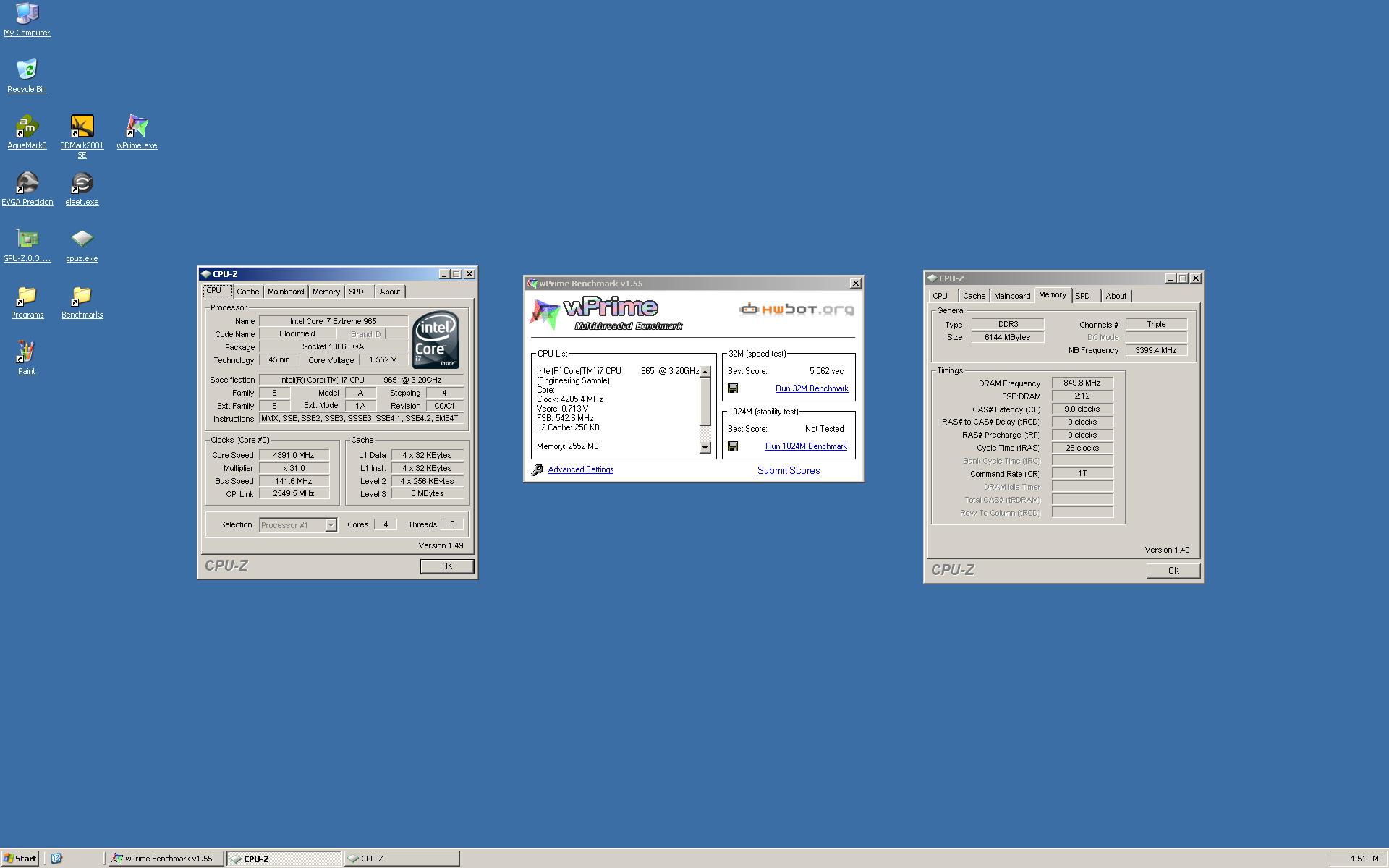Click the Windows Start button

coord(20,859)
